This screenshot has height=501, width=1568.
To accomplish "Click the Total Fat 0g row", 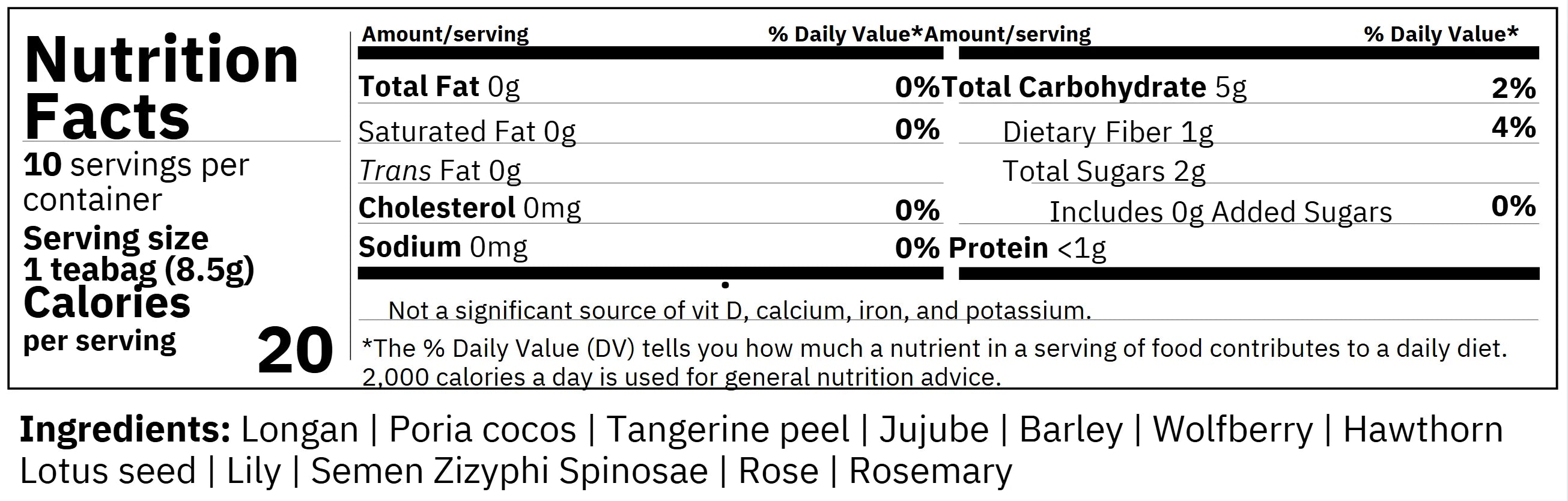I will click(439, 87).
